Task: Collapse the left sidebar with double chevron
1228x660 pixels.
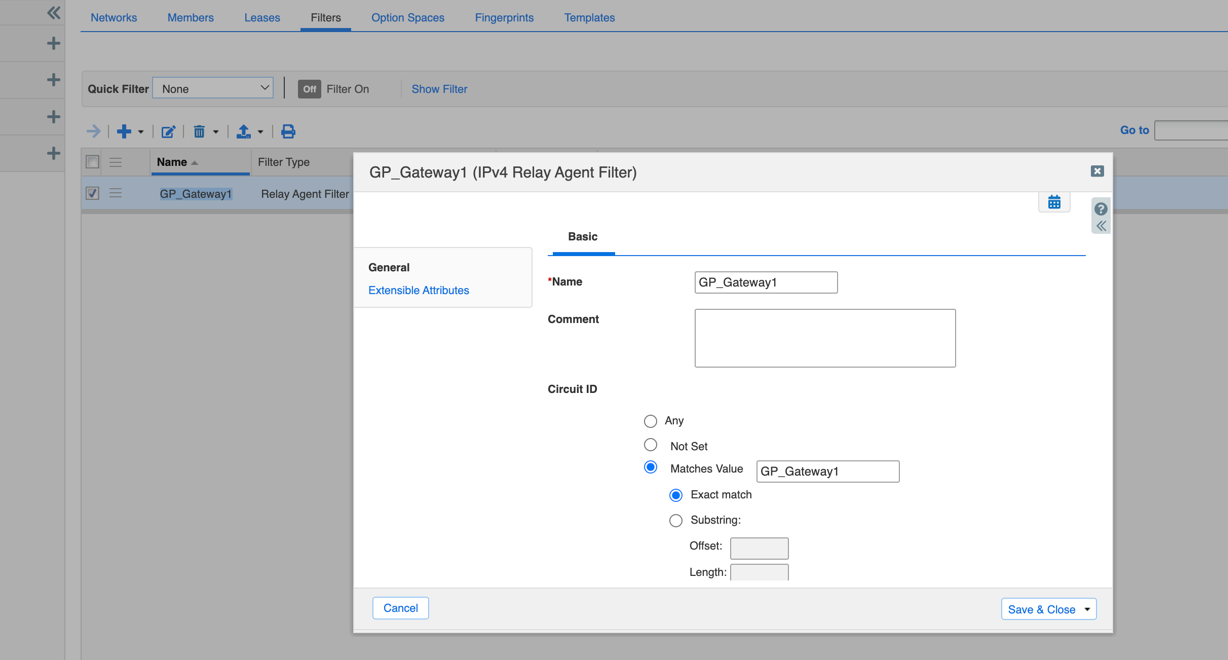Action: coord(53,13)
